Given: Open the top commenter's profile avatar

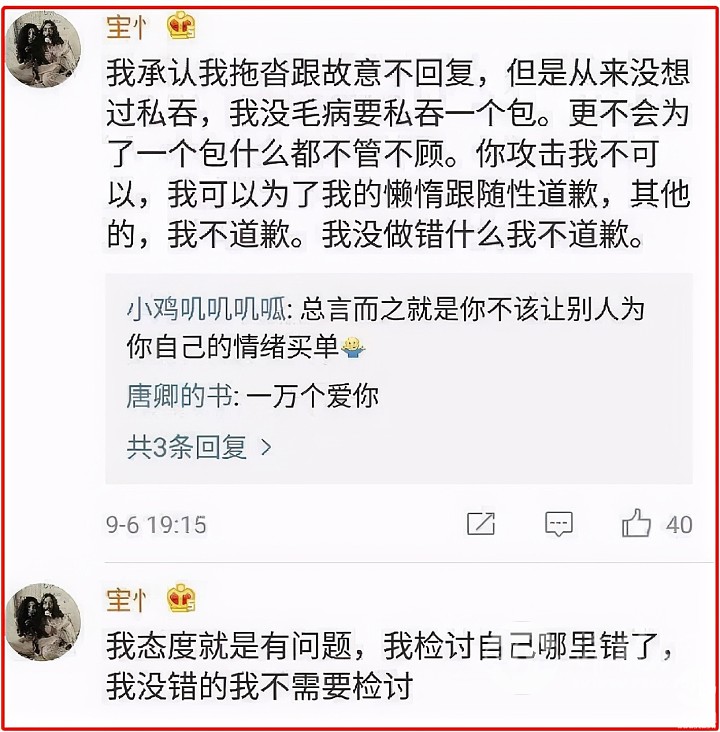Looking at the screenshot, I should tap(43, 49).
